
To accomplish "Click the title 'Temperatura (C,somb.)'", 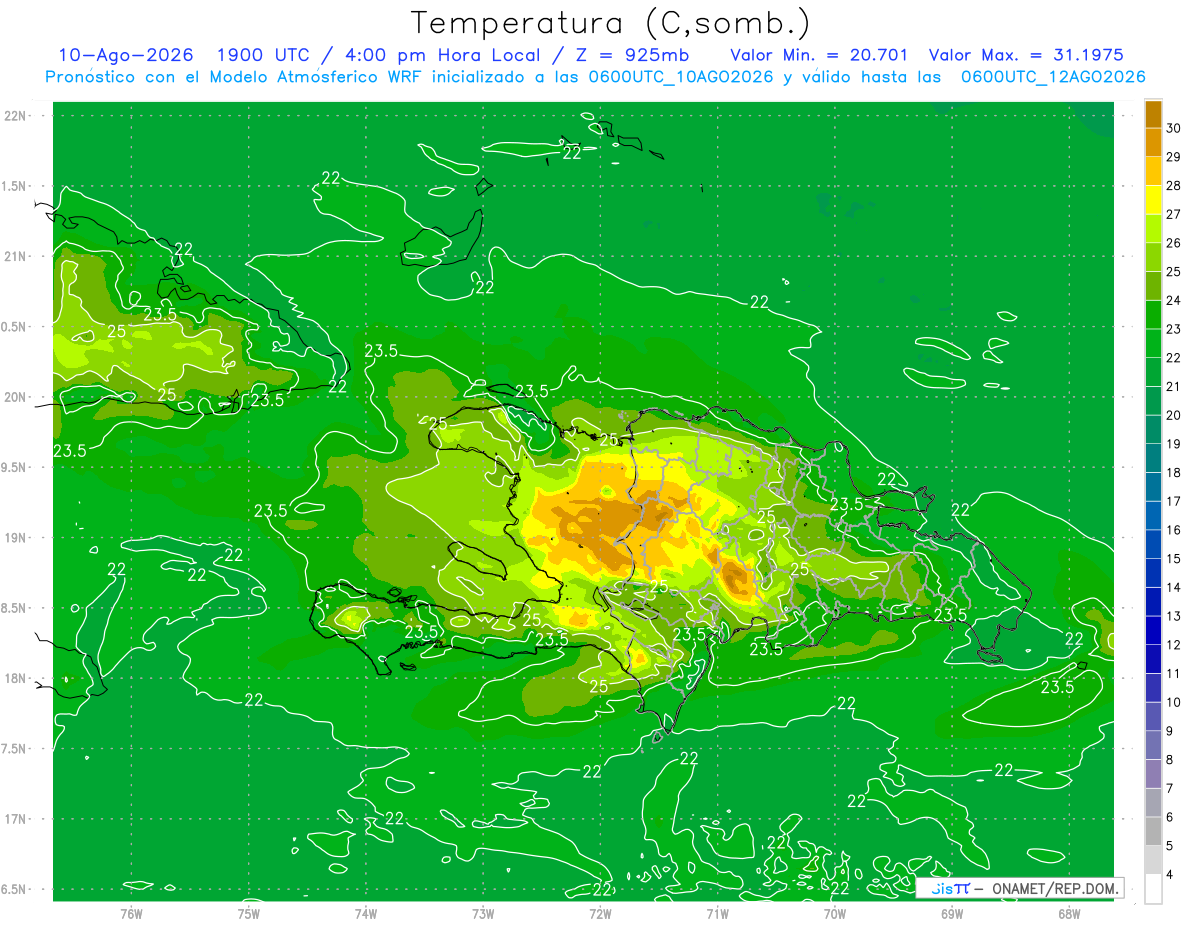I will coord(610,22).
